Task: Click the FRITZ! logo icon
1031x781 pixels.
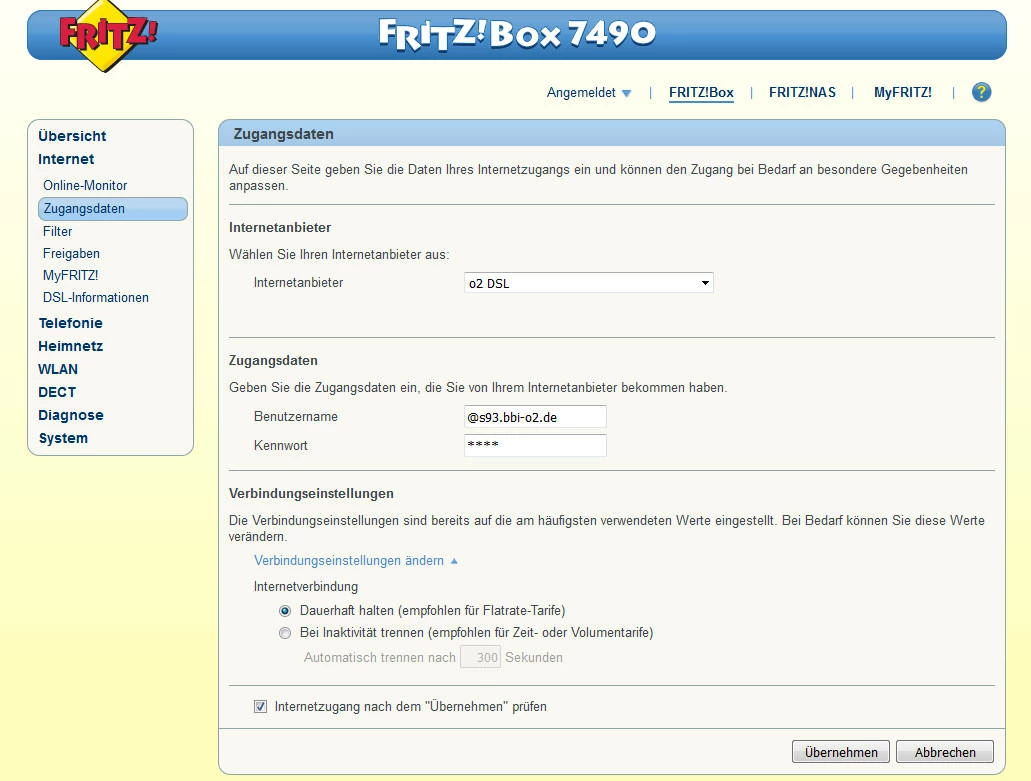Action: (x=108, y=36)
